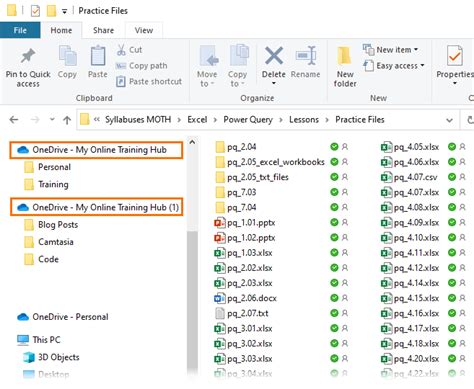Select pq_4.07.csv file
Screen dimensions: 474x389
tap(409, 177)
